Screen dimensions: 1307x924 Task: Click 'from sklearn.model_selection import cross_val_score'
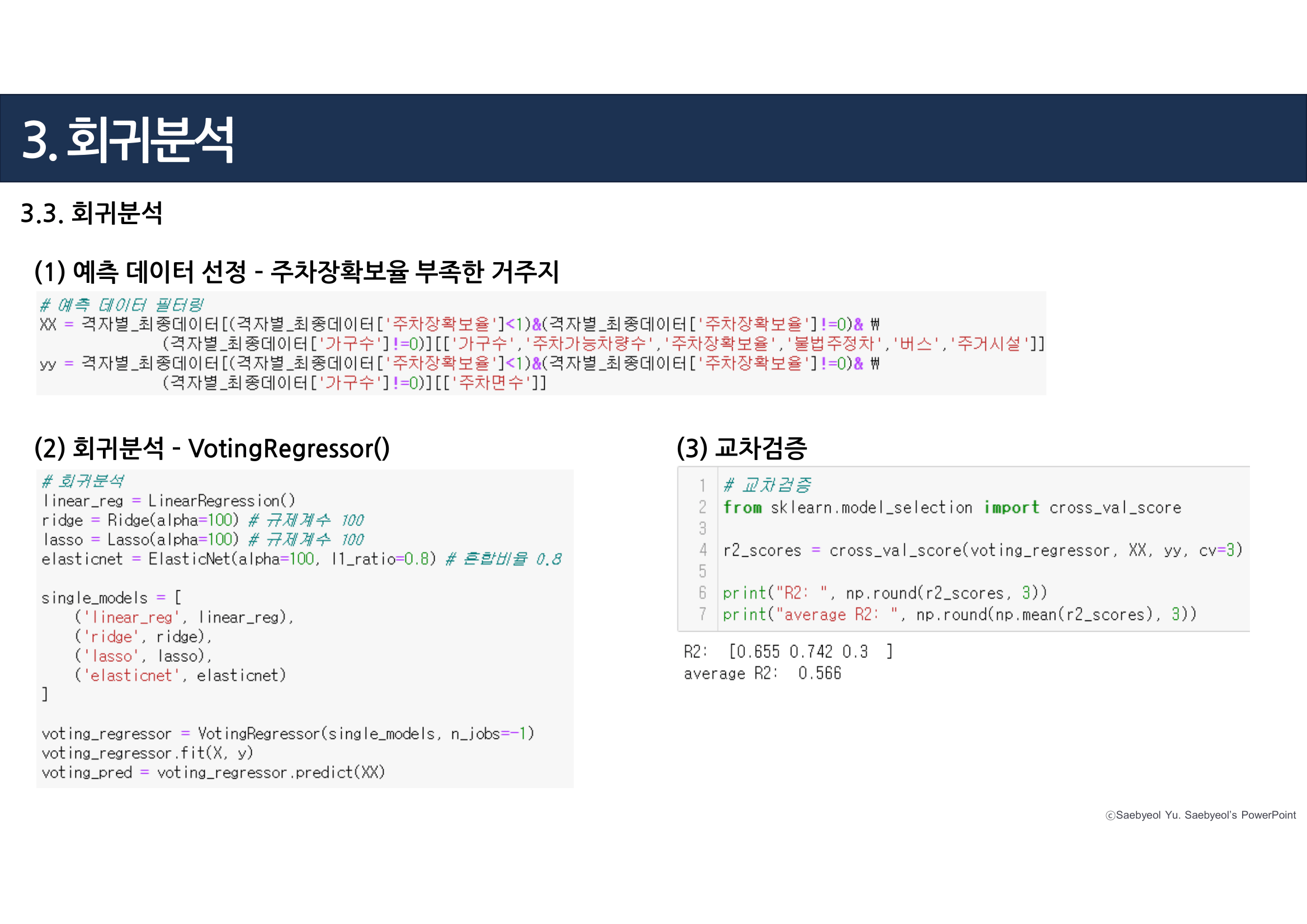pos(952,508)
